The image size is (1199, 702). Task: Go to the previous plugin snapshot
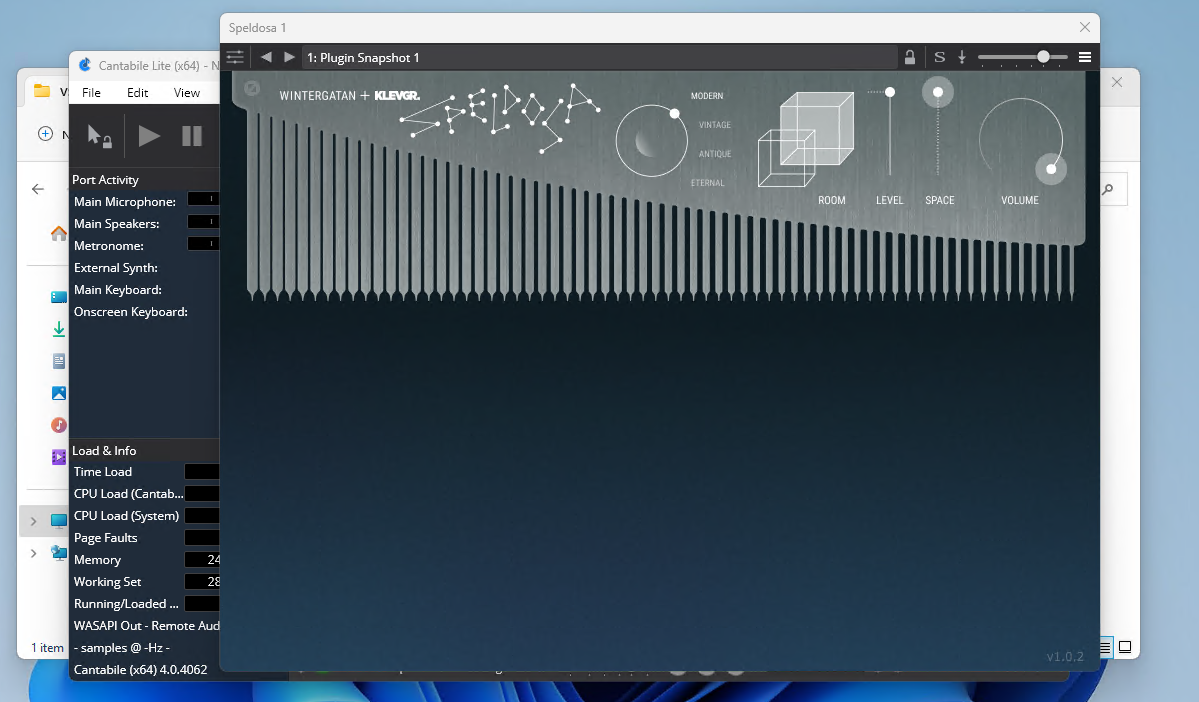coord(266,58)
